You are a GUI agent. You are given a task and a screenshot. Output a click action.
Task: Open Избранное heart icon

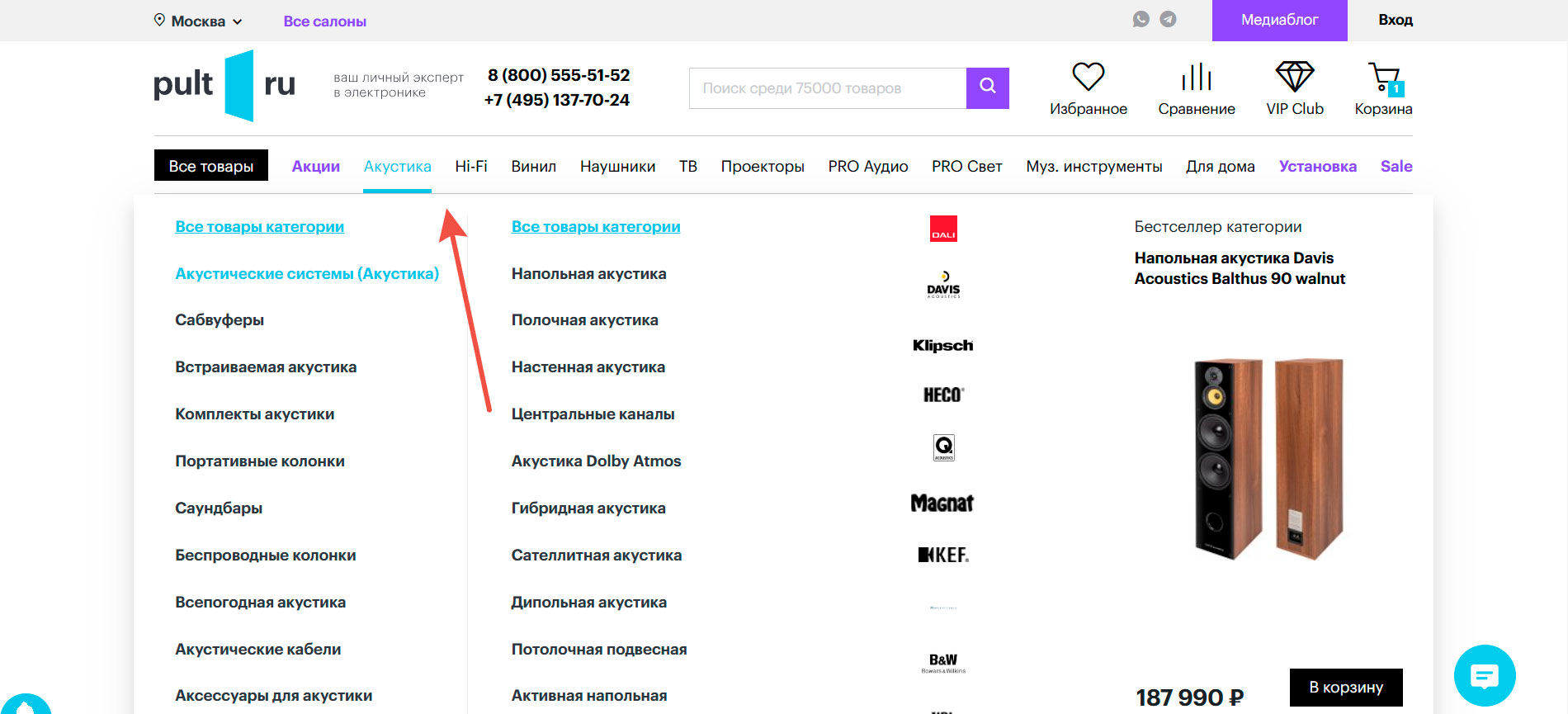1089,77
